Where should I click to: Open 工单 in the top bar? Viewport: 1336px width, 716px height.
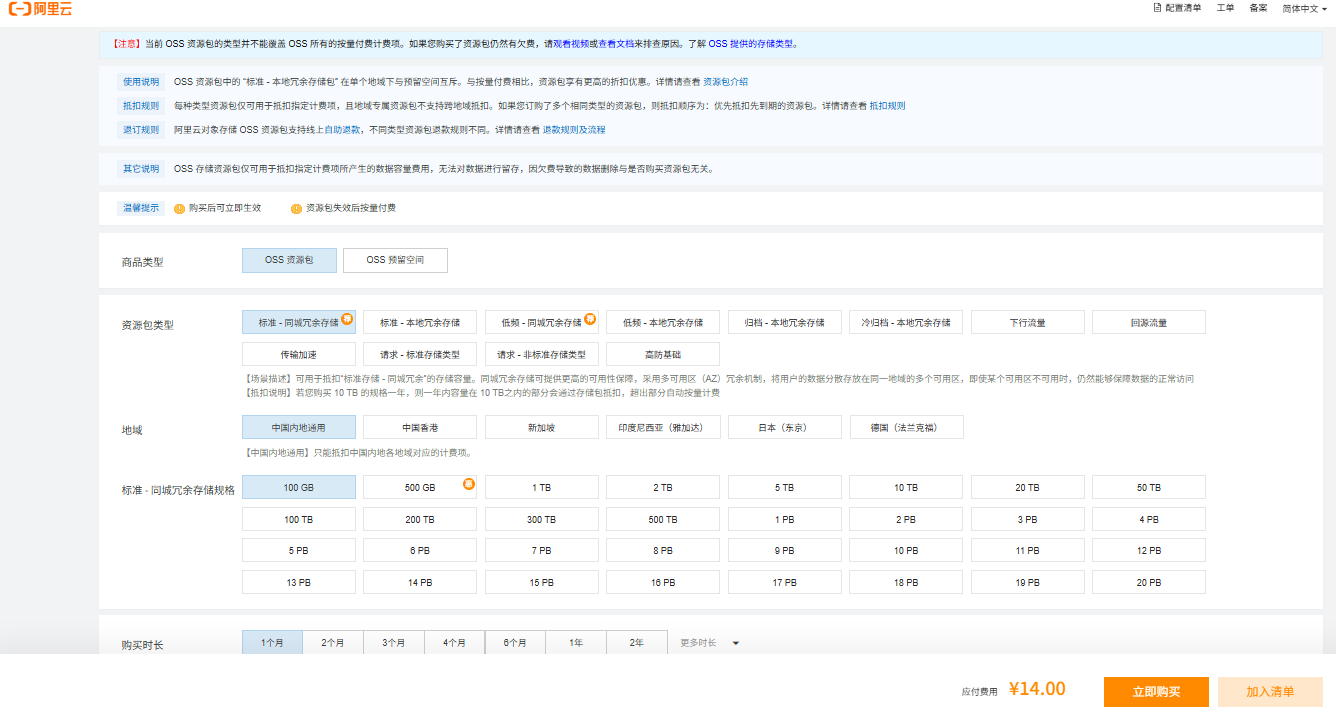[1225, 8]
